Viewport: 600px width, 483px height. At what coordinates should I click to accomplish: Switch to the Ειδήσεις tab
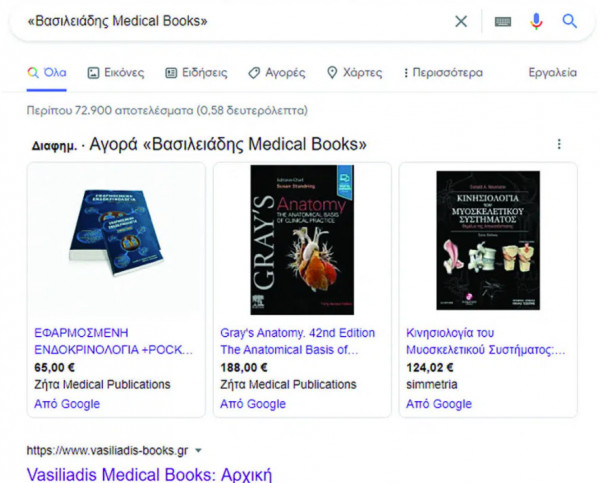click(196, 73)
